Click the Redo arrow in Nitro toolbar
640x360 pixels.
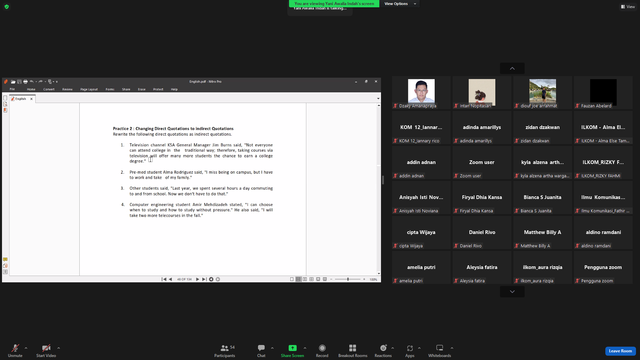coord(40,82)
